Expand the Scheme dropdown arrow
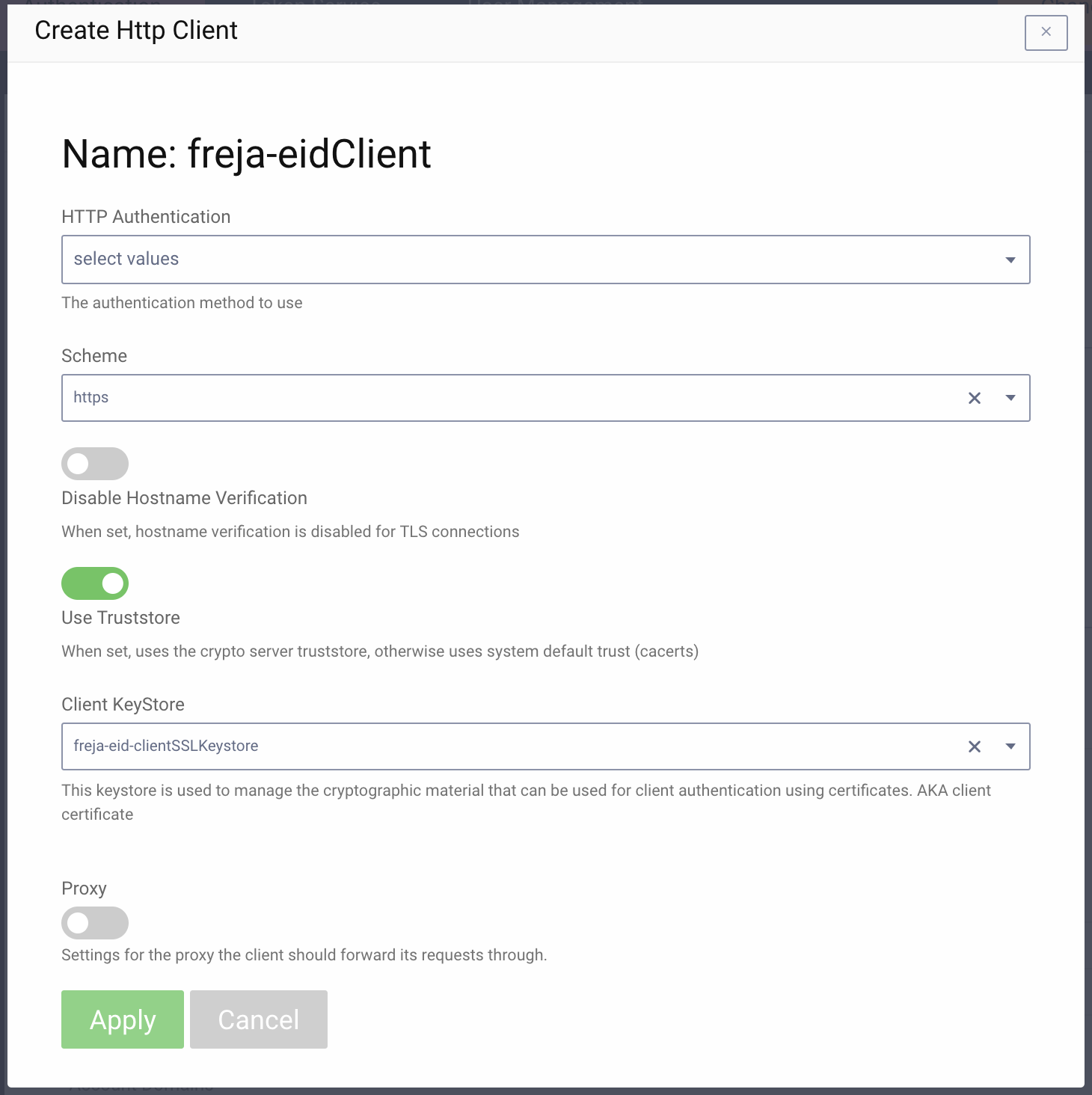The image size is (1092, 1095). point(1010,398)
